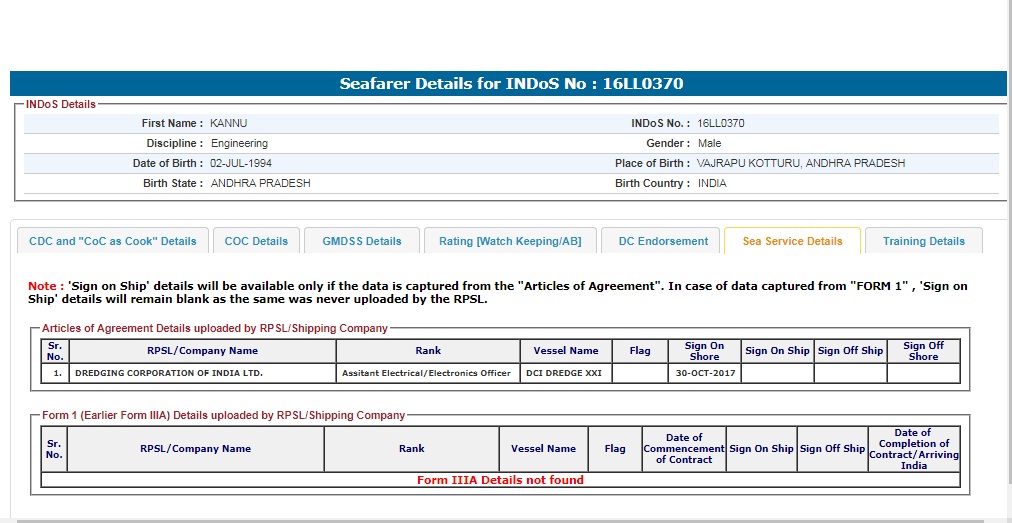Click Form 1 table Sign On Ship header
This screenshot has width=1012, height=523.
762,449
